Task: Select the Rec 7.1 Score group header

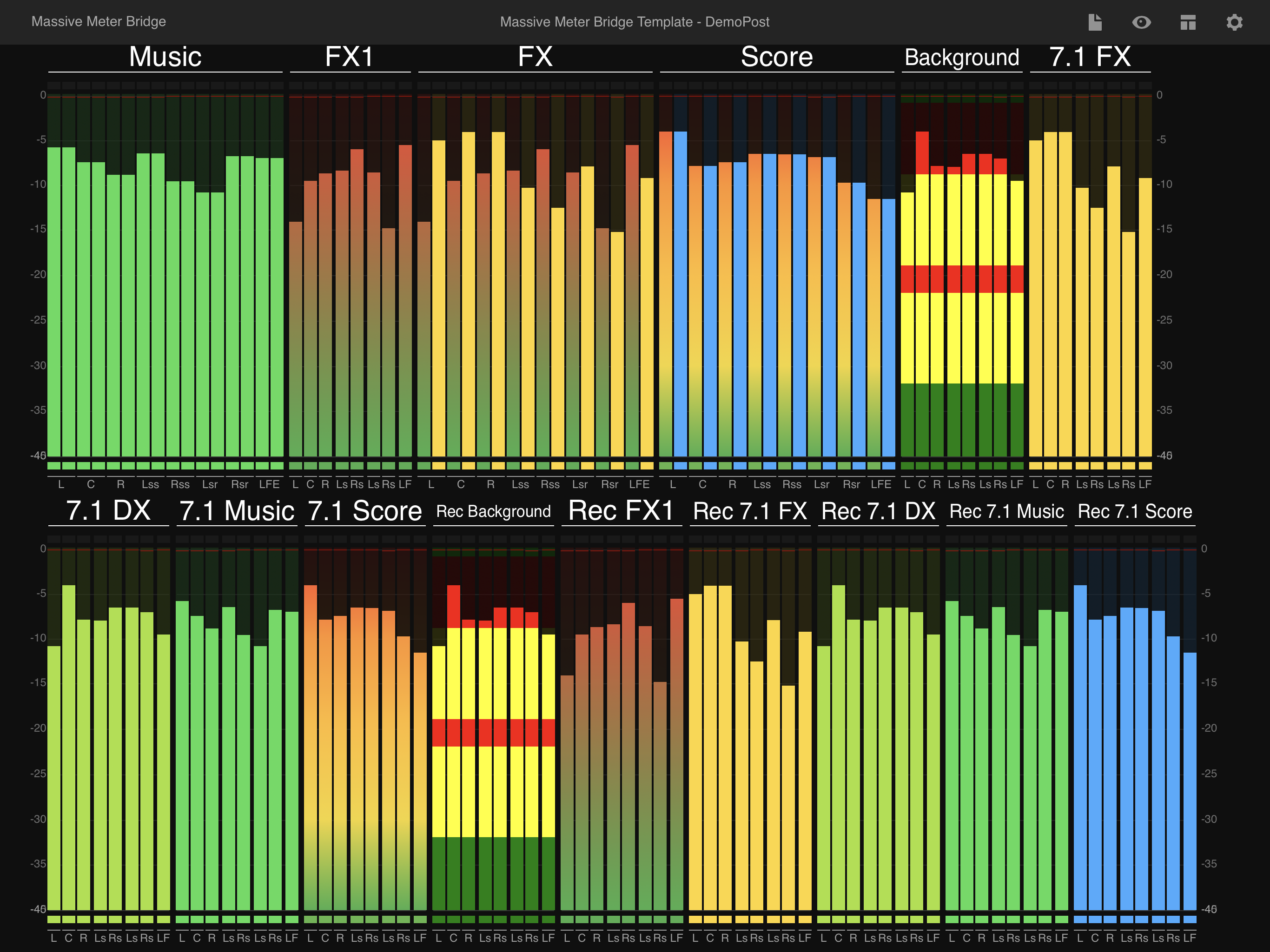Action: coord(1135,511)
